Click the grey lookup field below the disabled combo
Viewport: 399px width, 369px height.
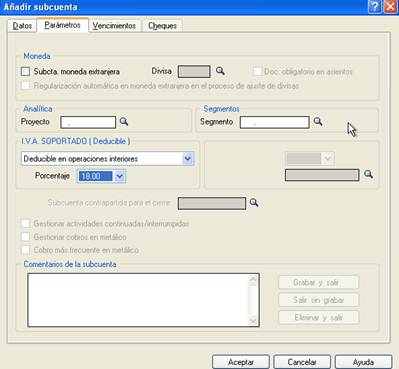322,175
